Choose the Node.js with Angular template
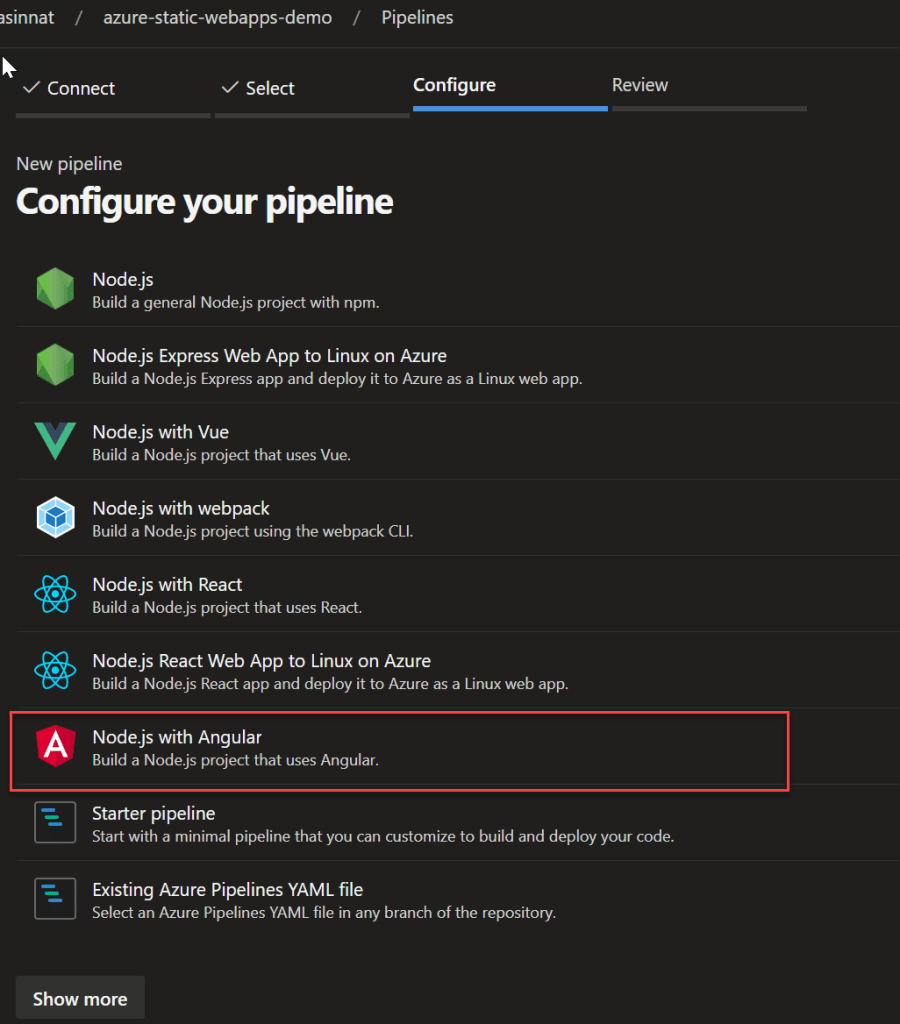 point(177,737)
